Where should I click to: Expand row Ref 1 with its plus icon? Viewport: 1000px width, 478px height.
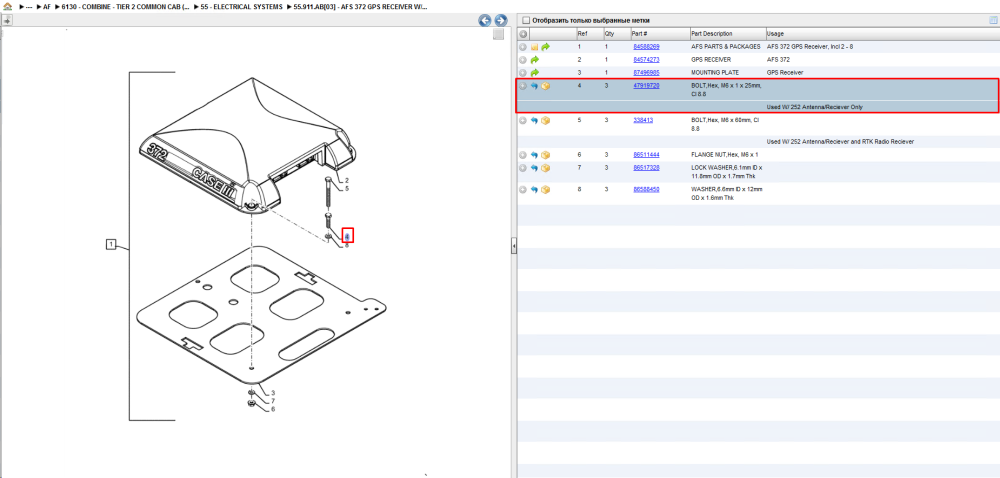pyautogui.click(x=523, y=47)
